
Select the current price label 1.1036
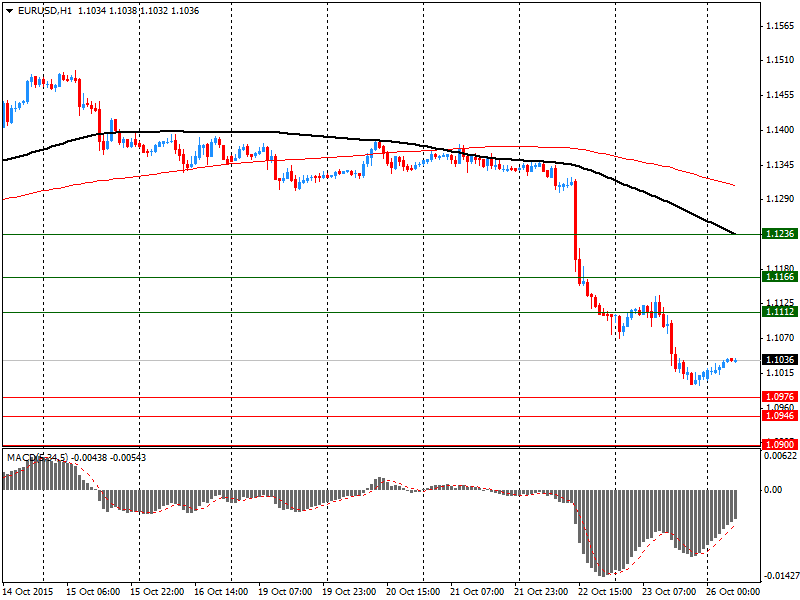pos(780,360)
